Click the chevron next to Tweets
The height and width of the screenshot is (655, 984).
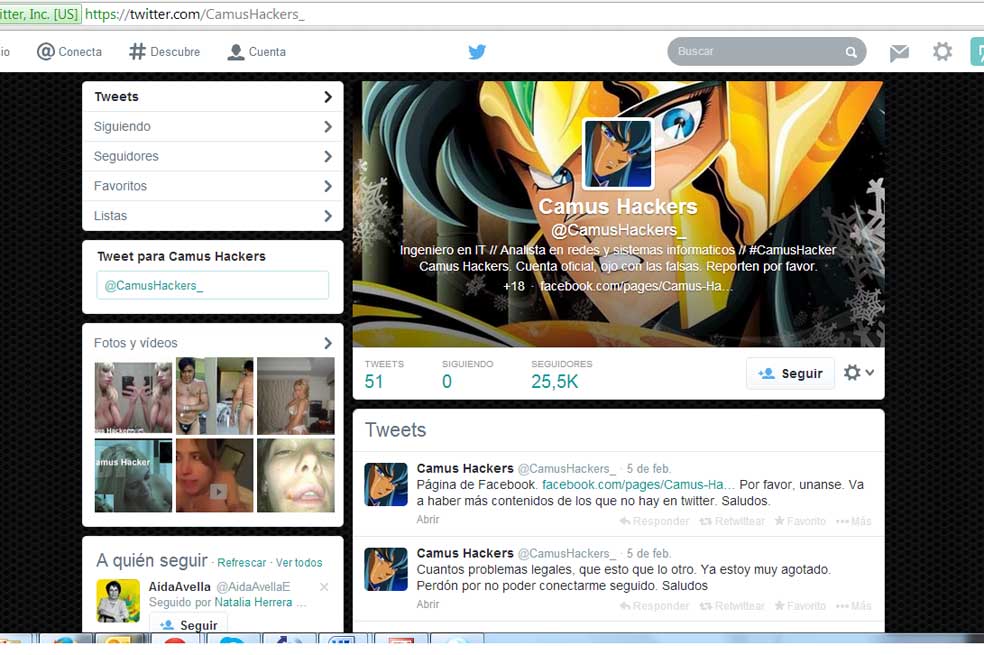(328, 97)
